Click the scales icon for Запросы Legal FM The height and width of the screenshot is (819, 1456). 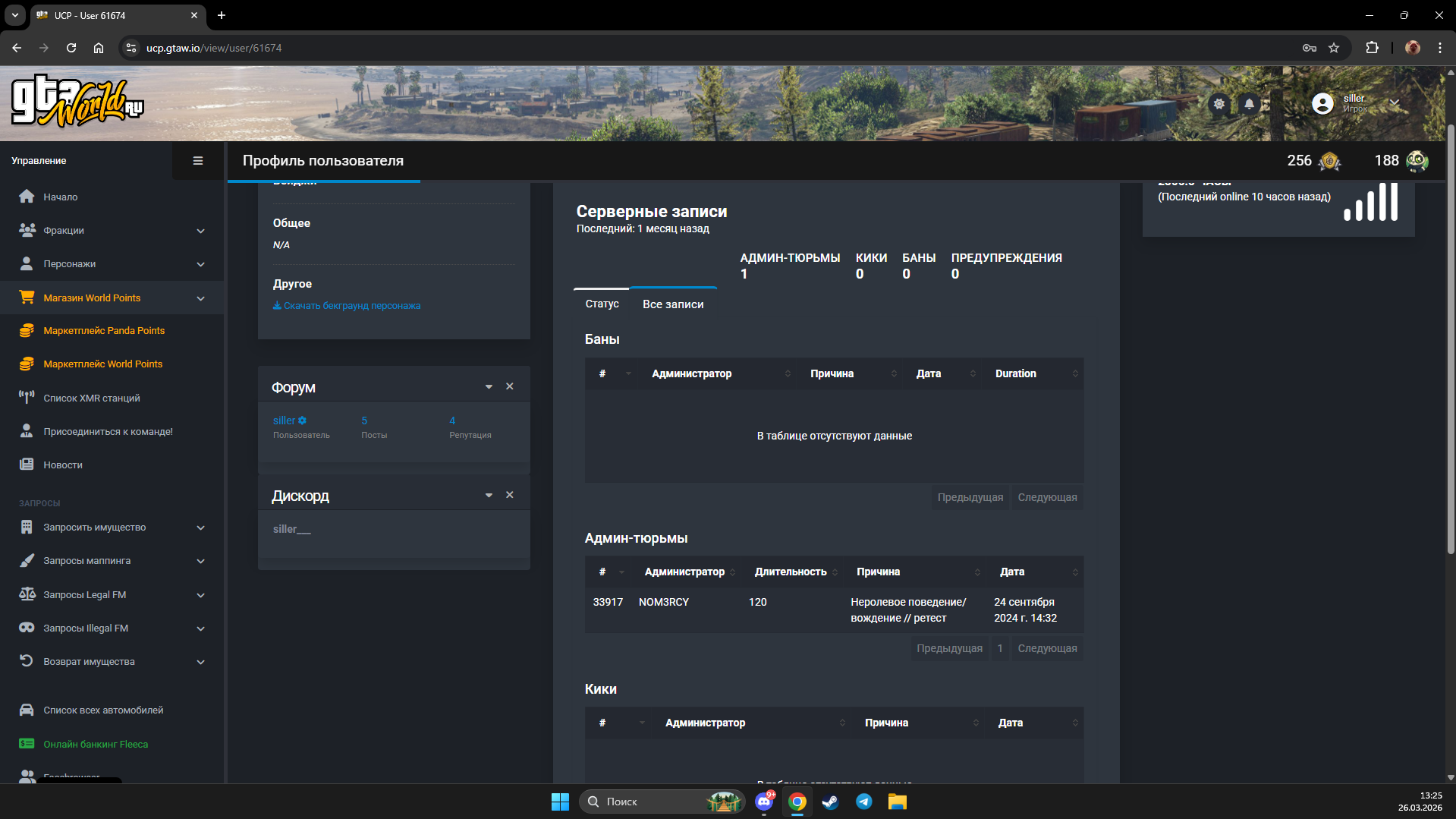click(x=27, y=594)
